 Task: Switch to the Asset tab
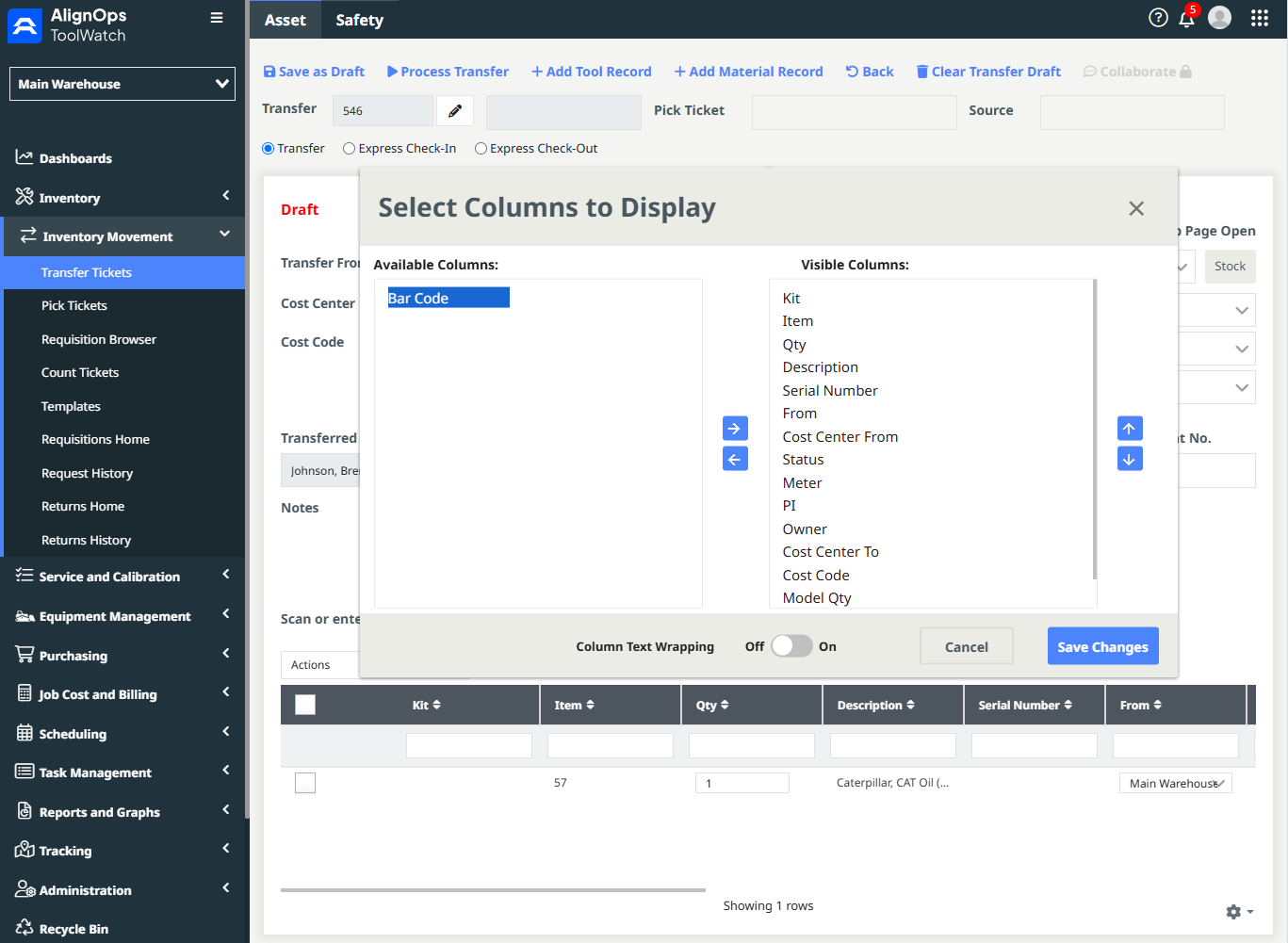pyautogui.click(x=285, y=20)
